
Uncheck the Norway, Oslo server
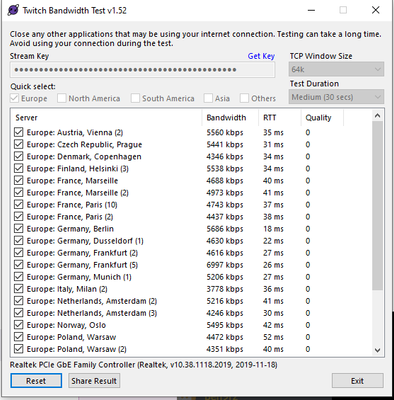coord(19,325)
